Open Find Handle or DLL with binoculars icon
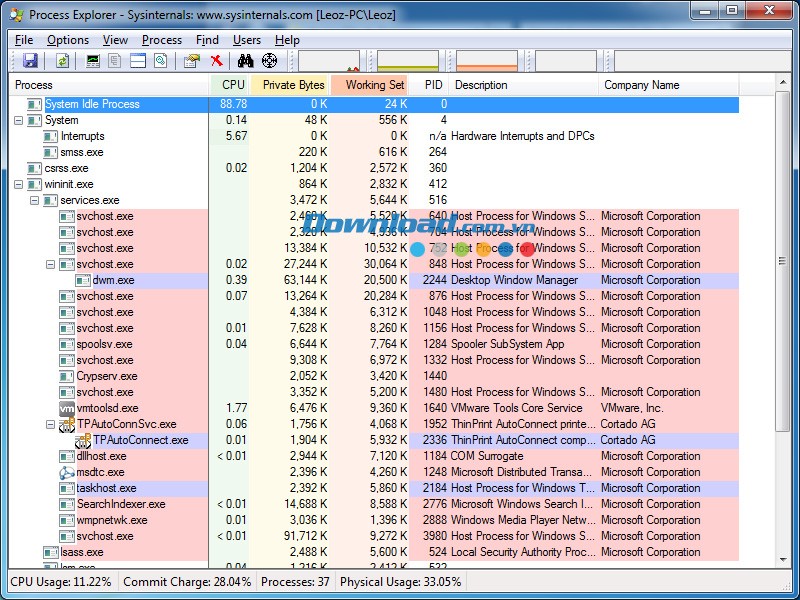 tap(245, 60)
